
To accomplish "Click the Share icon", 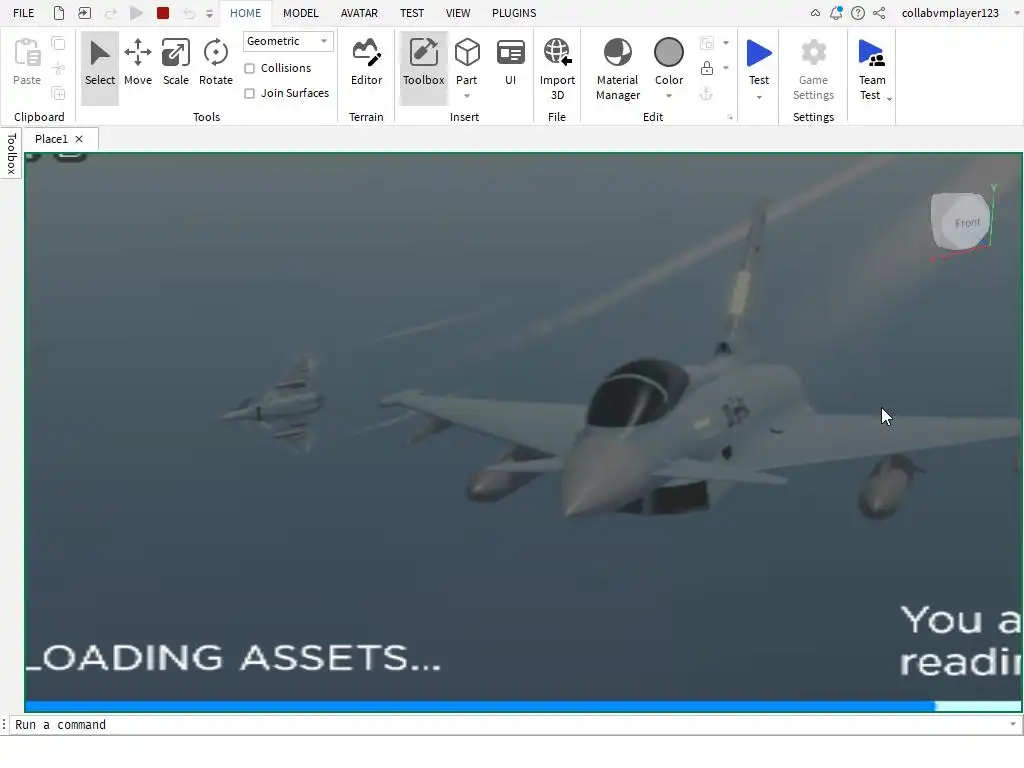I will 879,13.
